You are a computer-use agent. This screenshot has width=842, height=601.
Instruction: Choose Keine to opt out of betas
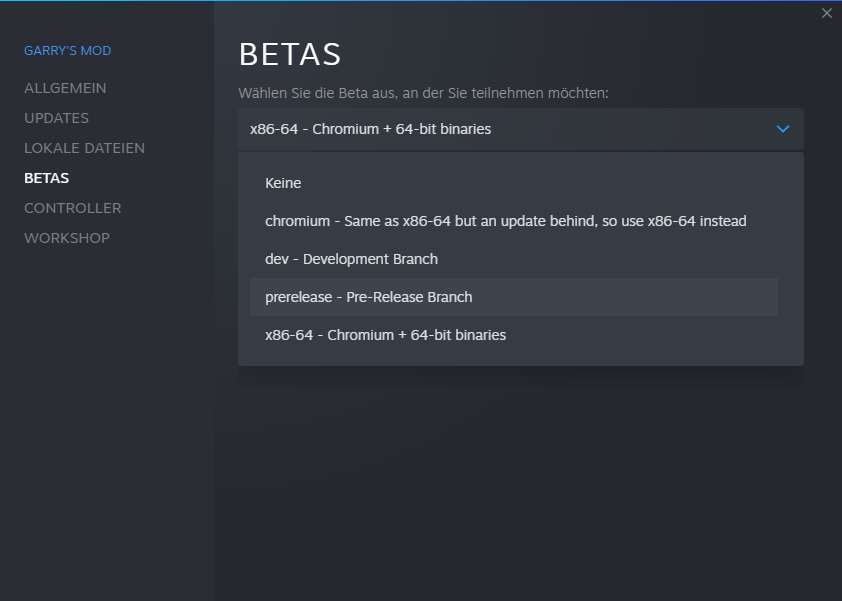pyautogui.click(x=513, y=183)
